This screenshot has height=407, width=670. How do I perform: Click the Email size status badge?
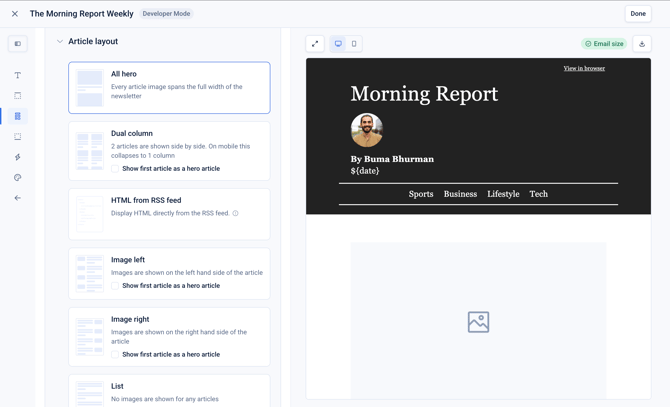pos(604,44)
